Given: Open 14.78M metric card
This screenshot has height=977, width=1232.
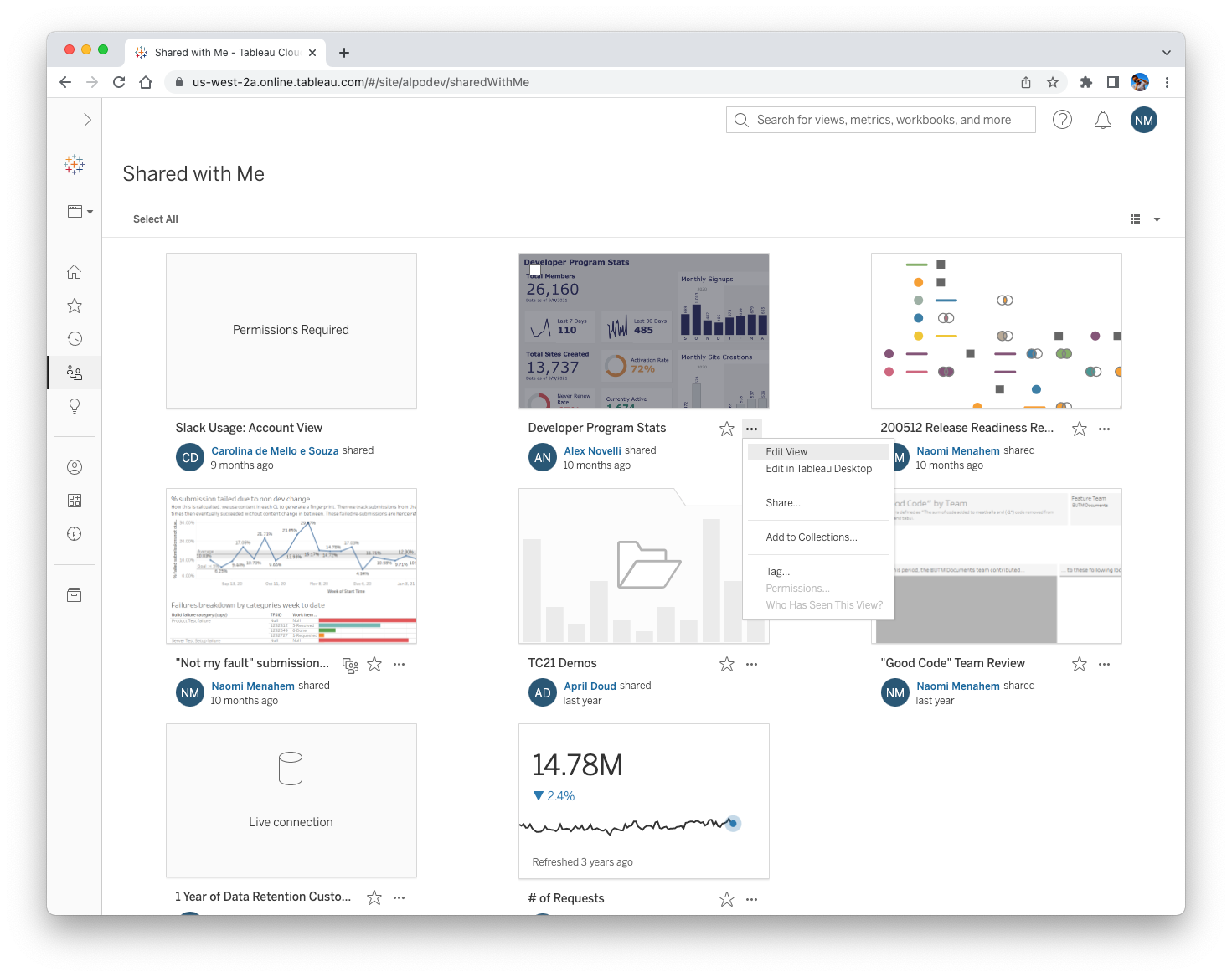Looking at the screenshot, I should [644, 801].
